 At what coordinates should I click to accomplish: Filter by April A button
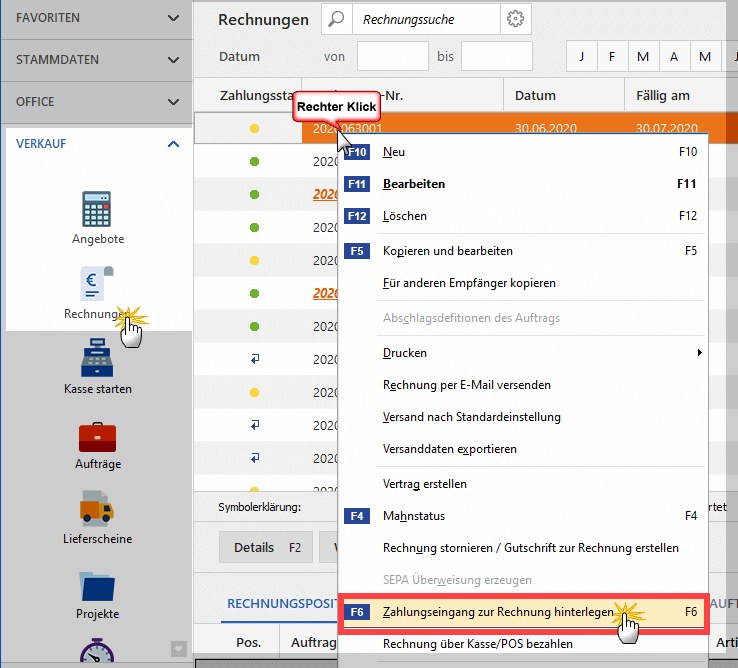pos(674,56)
